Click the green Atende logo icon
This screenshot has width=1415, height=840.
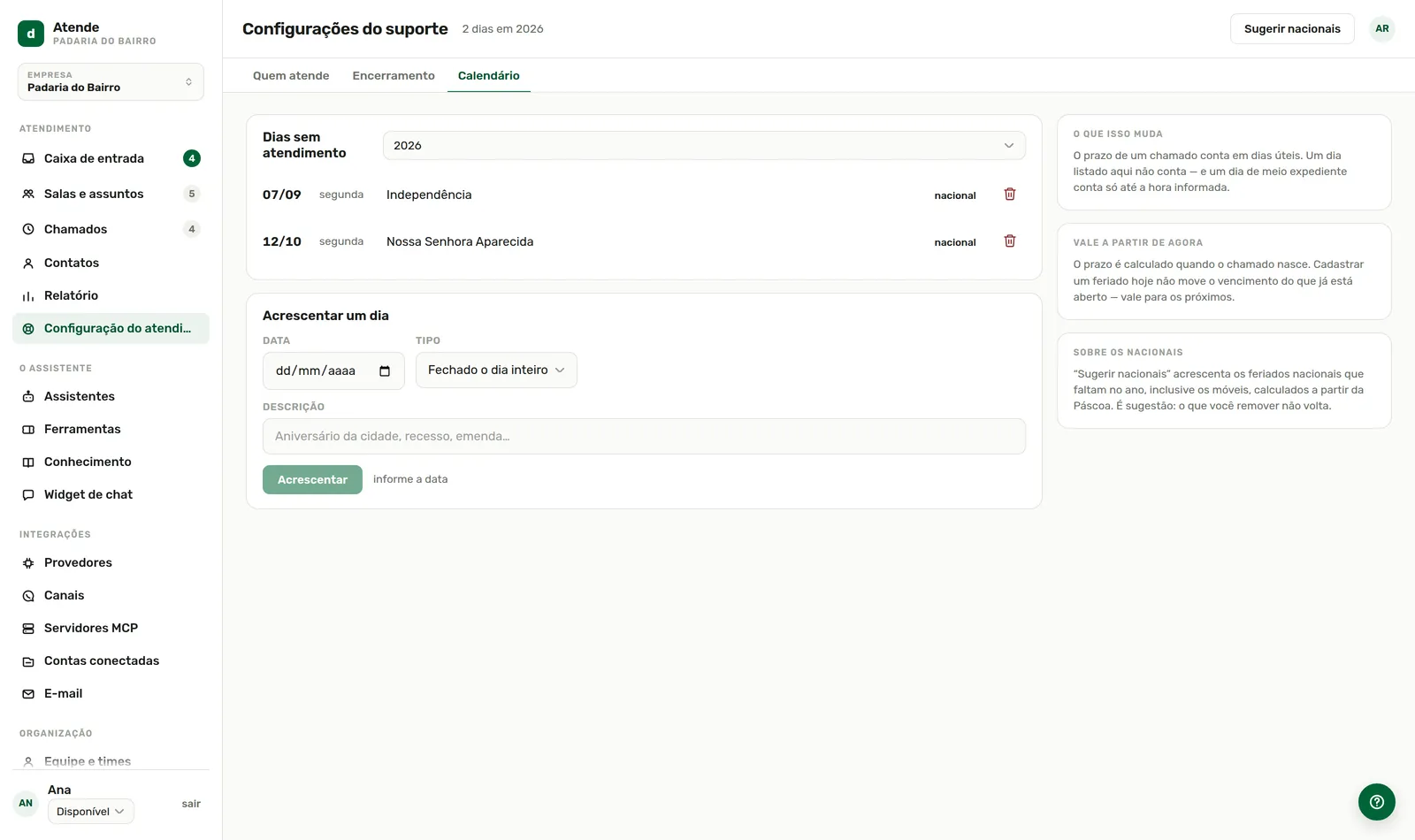[x=31, y=34]
